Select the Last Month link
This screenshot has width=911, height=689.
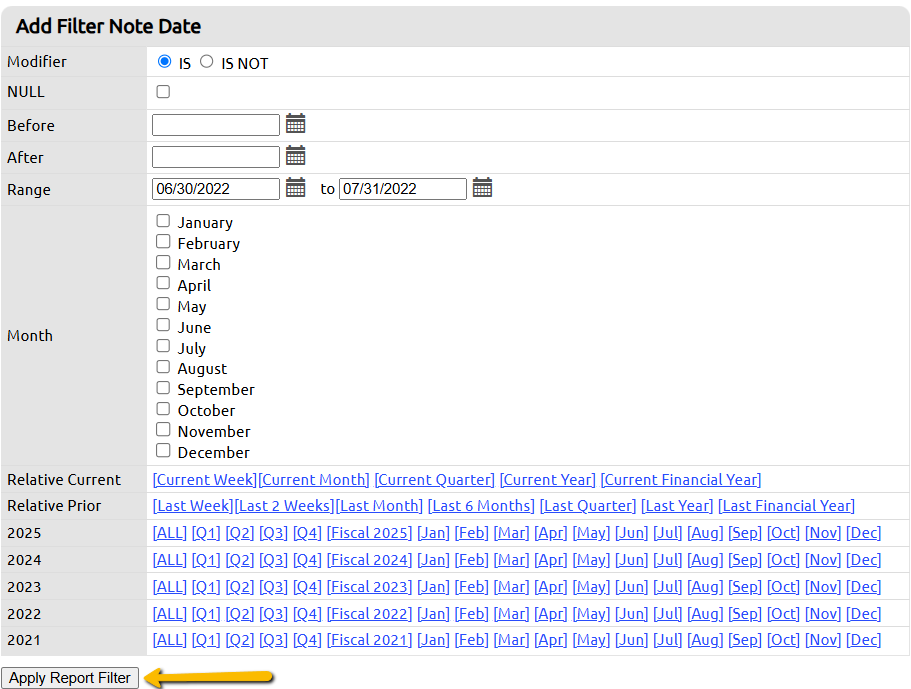pyautogui.click(x=379, y=506)
